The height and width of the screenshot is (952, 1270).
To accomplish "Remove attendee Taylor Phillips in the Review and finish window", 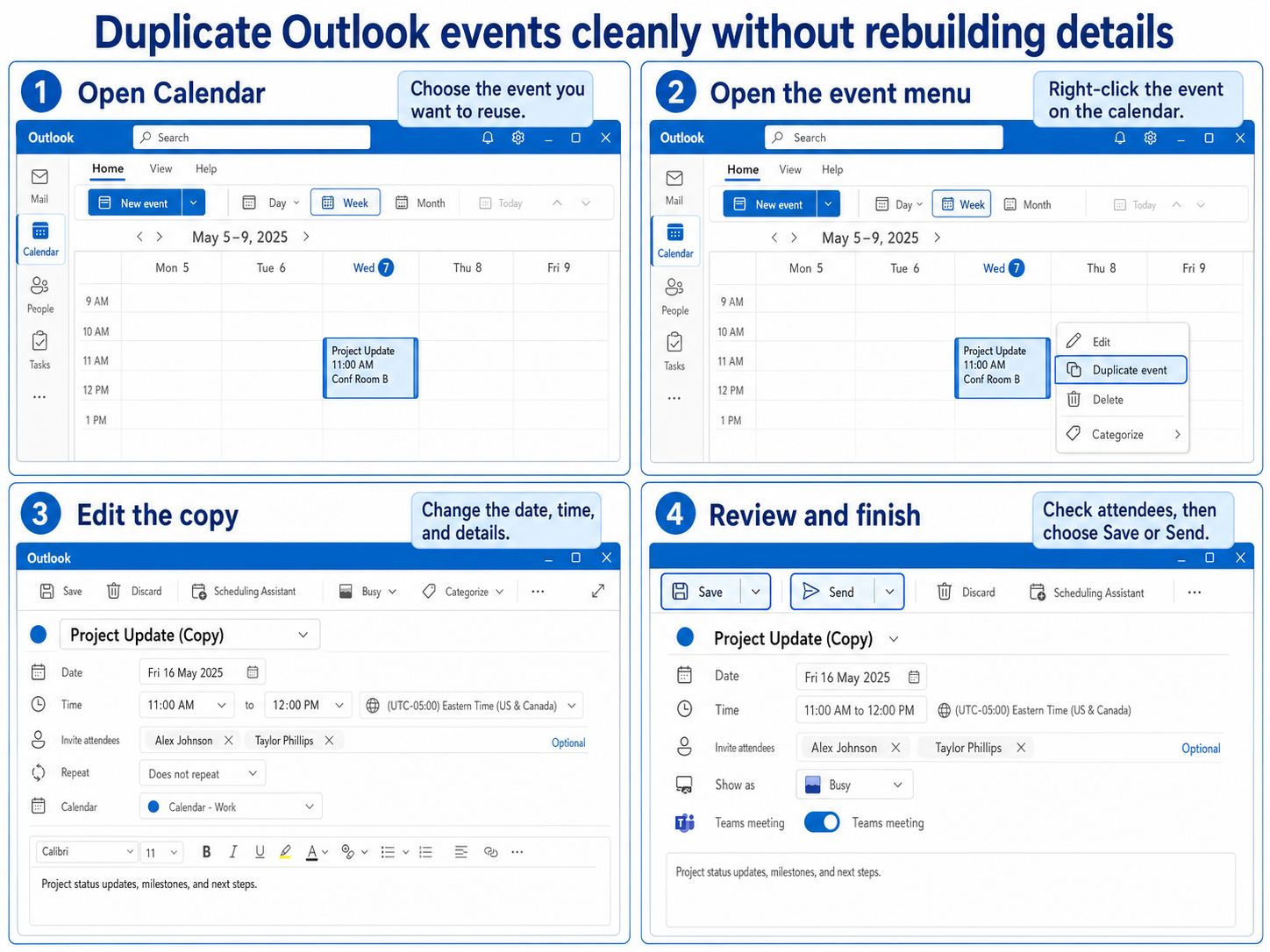I will [x=1021, y=748].
